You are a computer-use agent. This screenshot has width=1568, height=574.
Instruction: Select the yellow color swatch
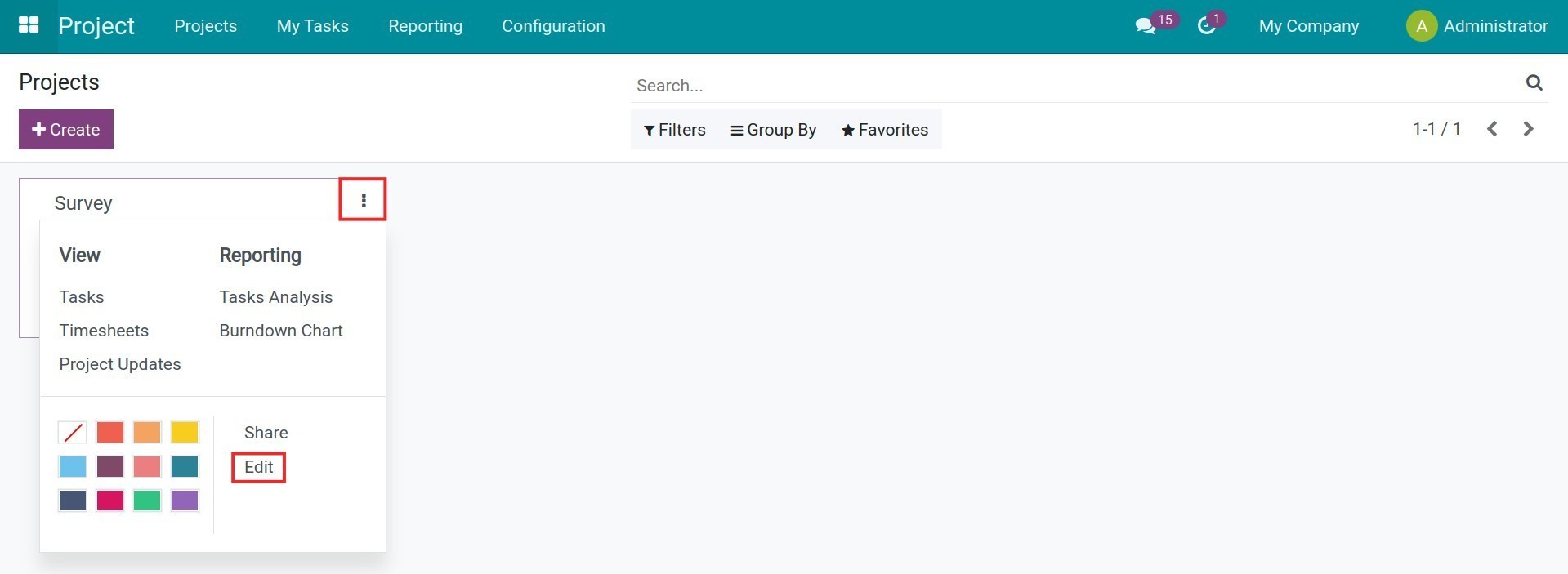tap(185, 432)
